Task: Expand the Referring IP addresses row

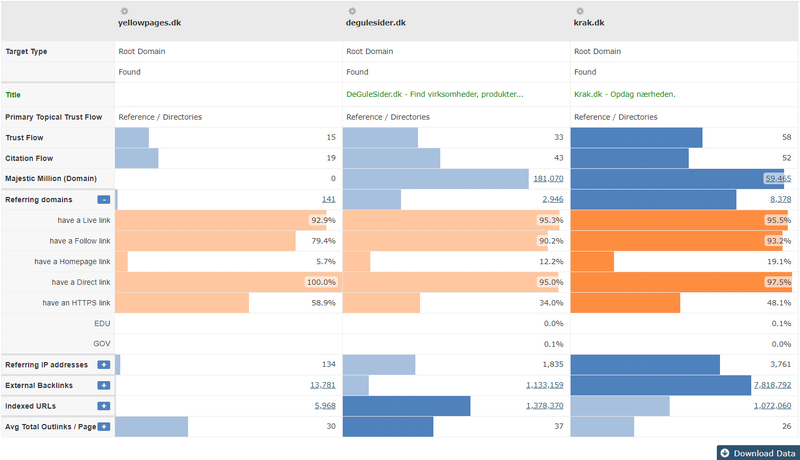Action: (104, 365)
